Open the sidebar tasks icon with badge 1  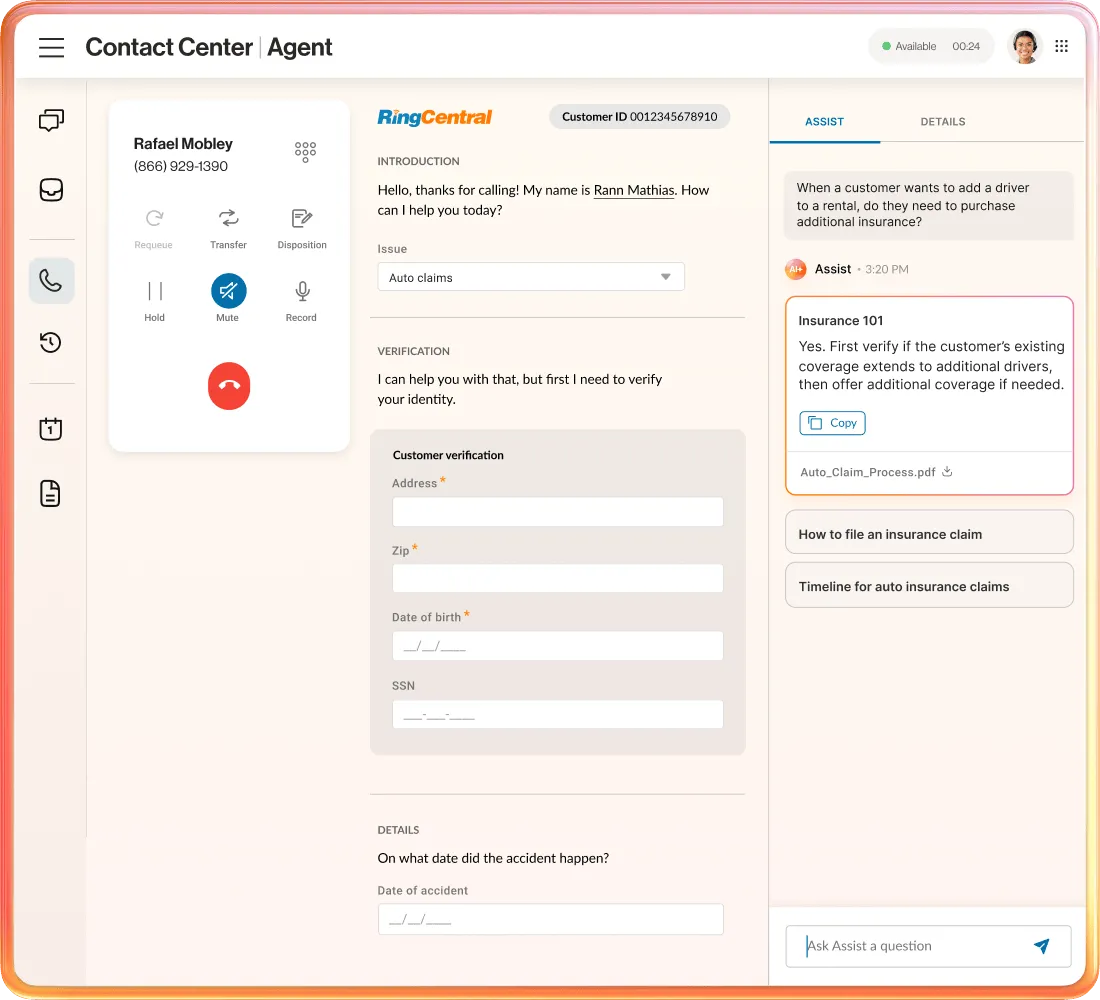tap(51, 428)
